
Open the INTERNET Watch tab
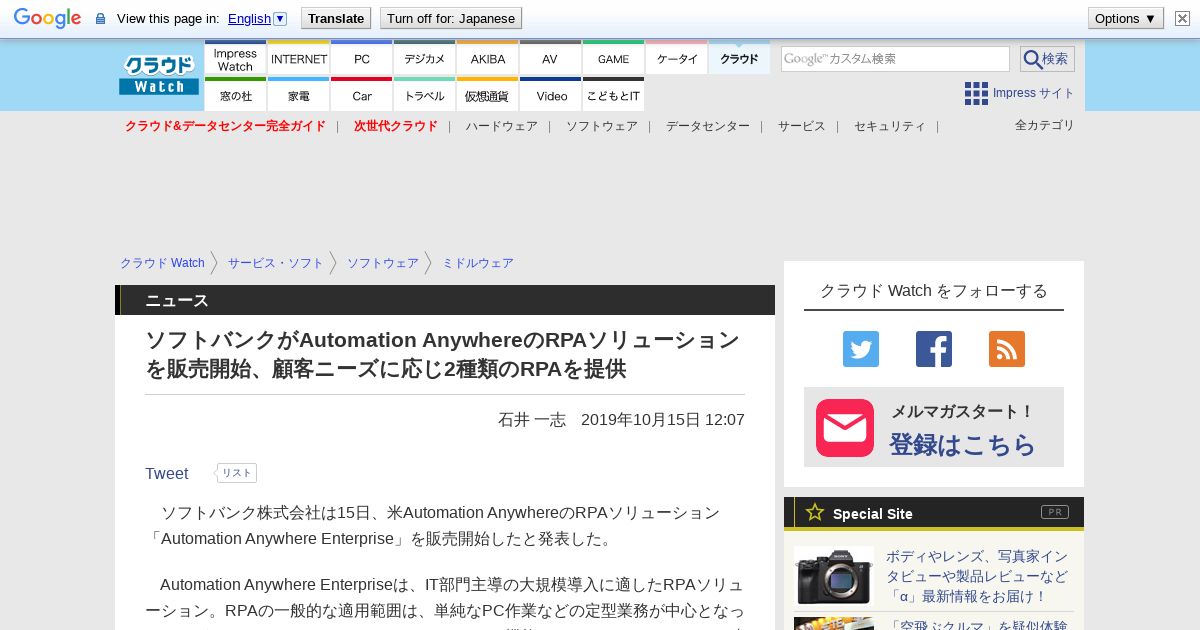(x=299, y=59)
